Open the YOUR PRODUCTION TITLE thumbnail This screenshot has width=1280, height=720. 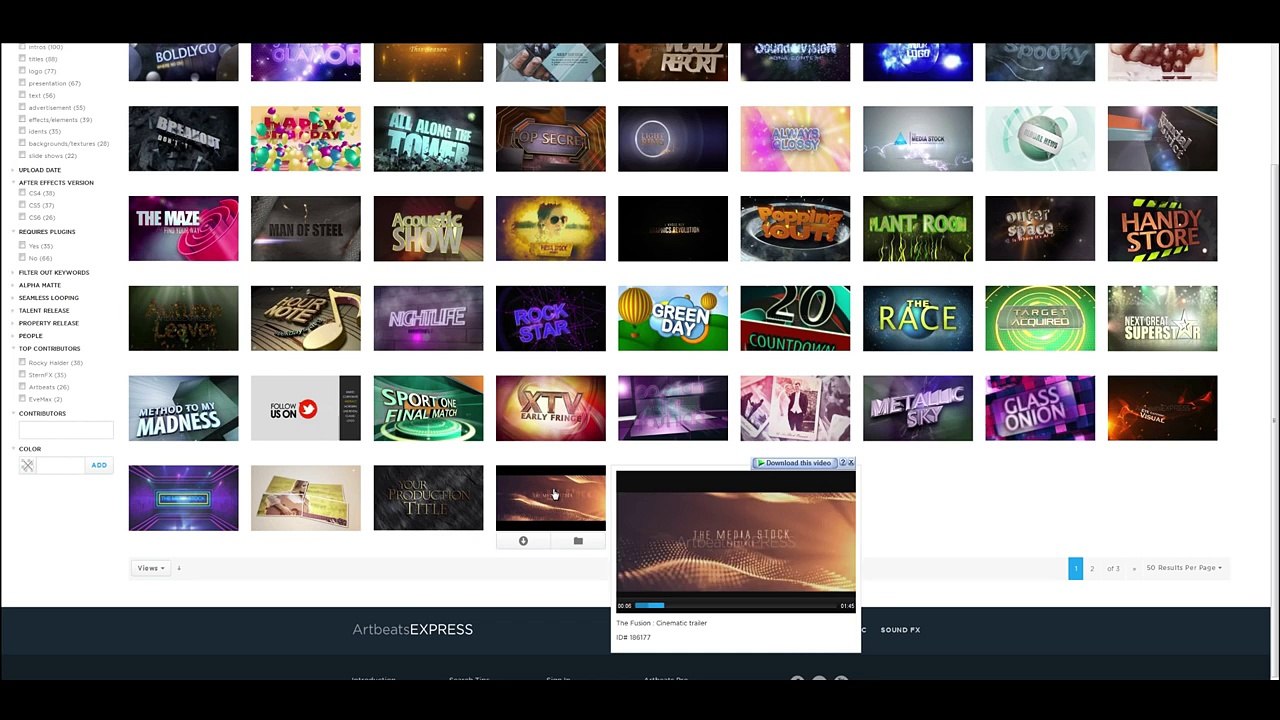coord(428,498)
